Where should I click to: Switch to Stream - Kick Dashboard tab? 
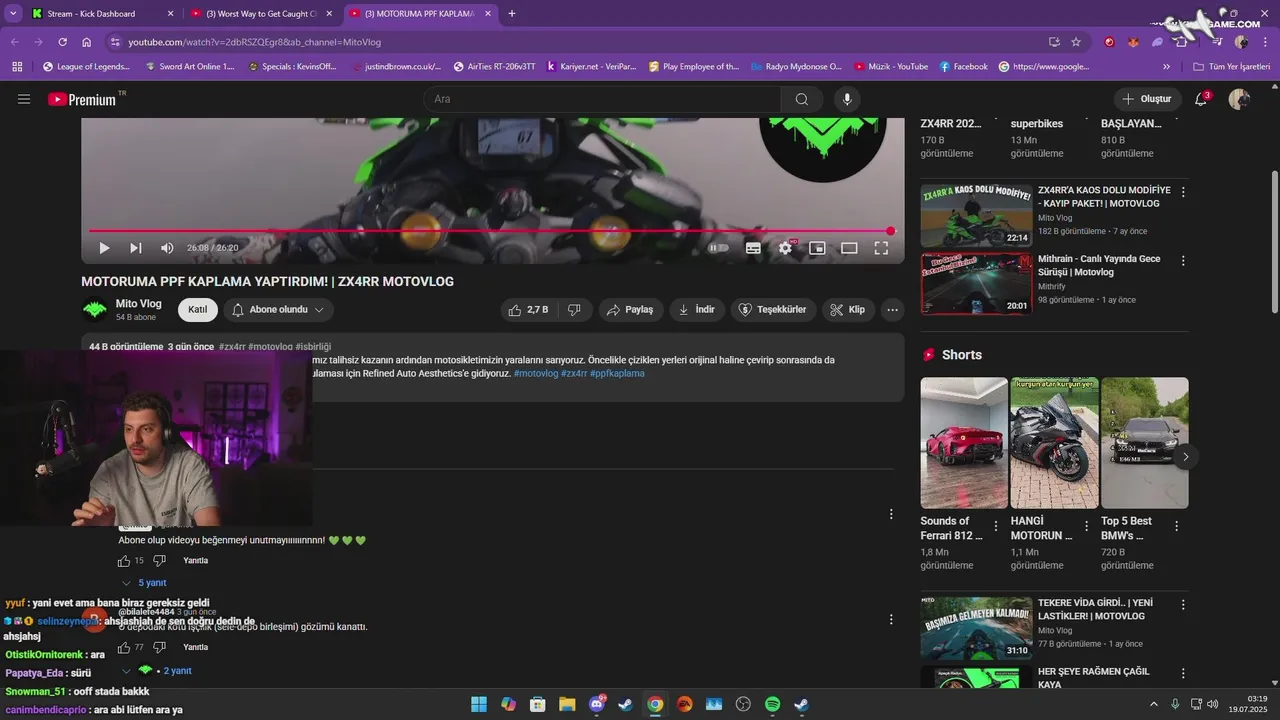(101, 14)
